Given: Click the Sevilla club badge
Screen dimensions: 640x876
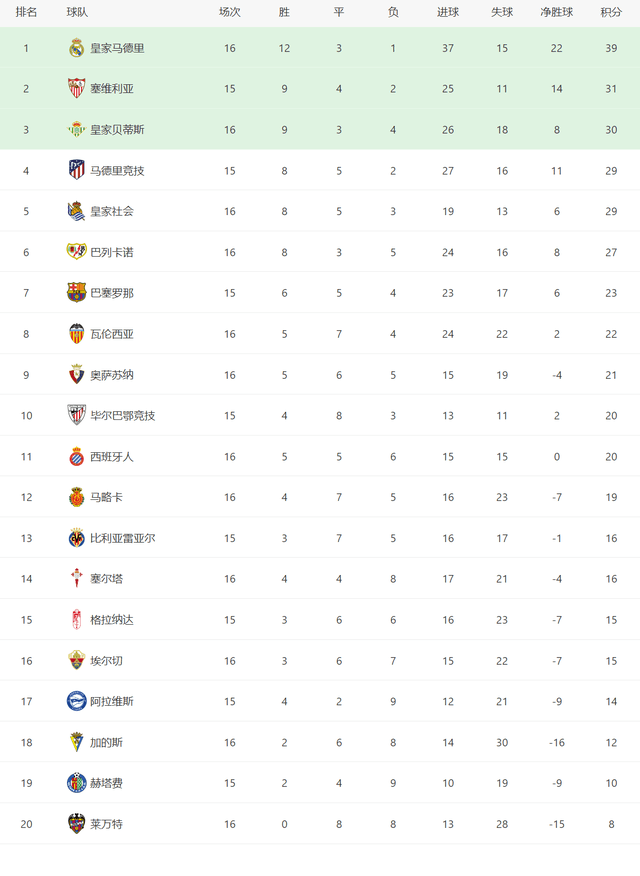Looking at the screenshot, I should click(x=77, y=88).
